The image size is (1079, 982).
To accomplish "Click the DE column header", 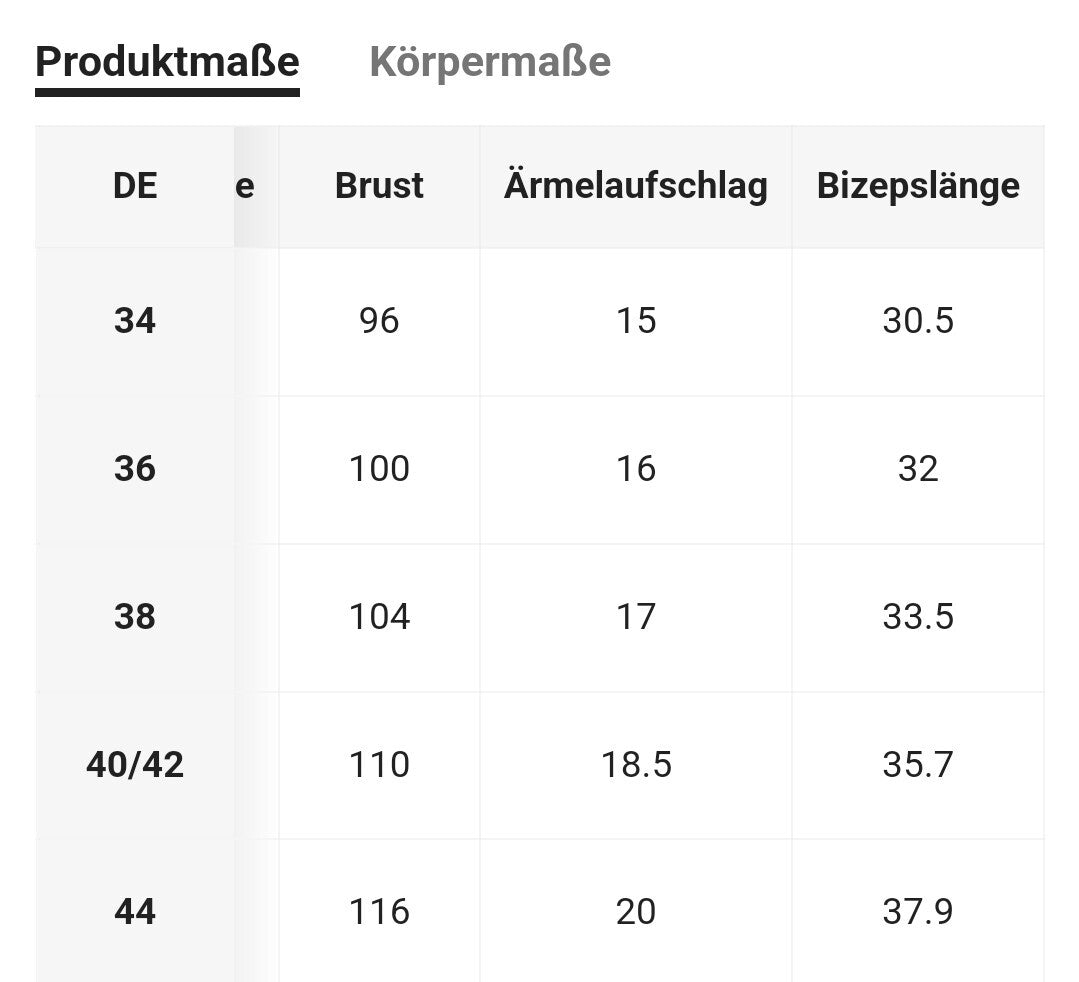I will 135,186.
